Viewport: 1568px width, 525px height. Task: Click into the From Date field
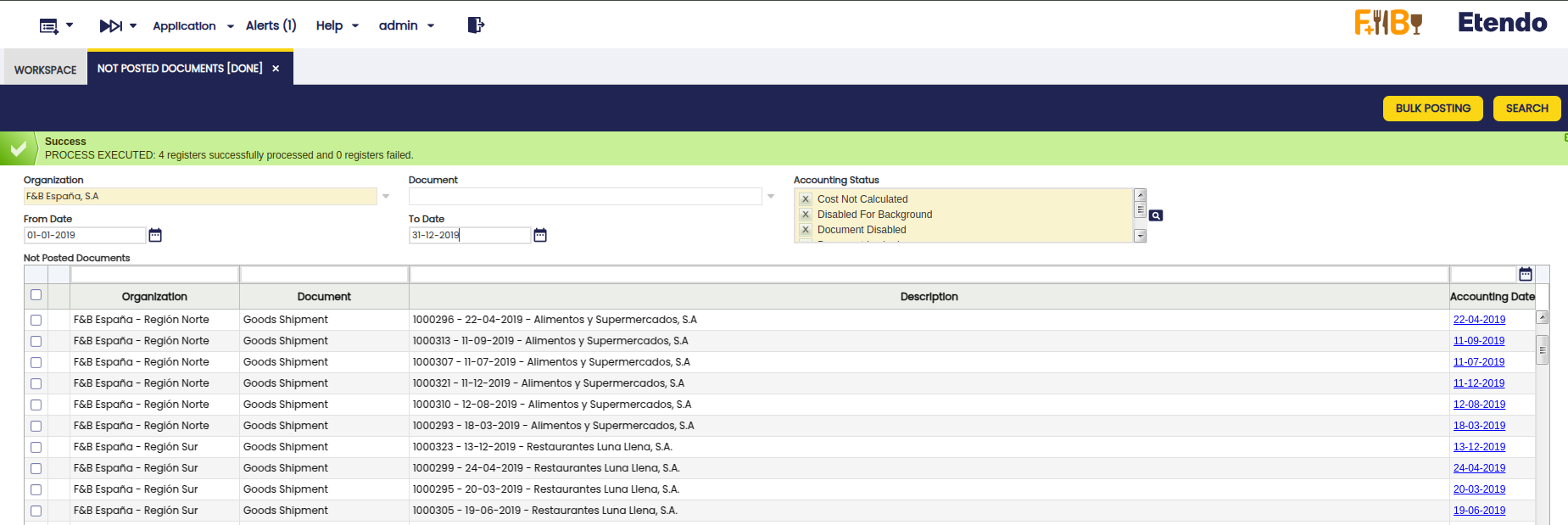pos(85,235)
